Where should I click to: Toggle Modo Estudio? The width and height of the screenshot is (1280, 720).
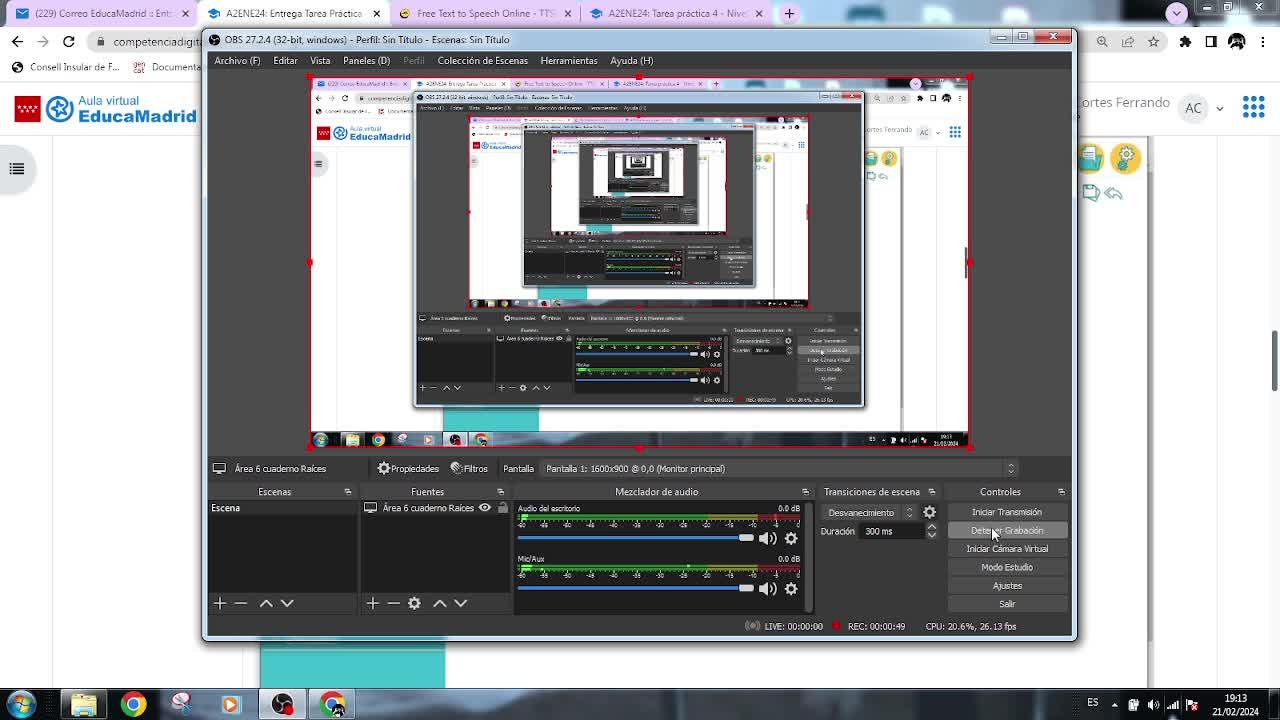click(x=1007, y=567)
